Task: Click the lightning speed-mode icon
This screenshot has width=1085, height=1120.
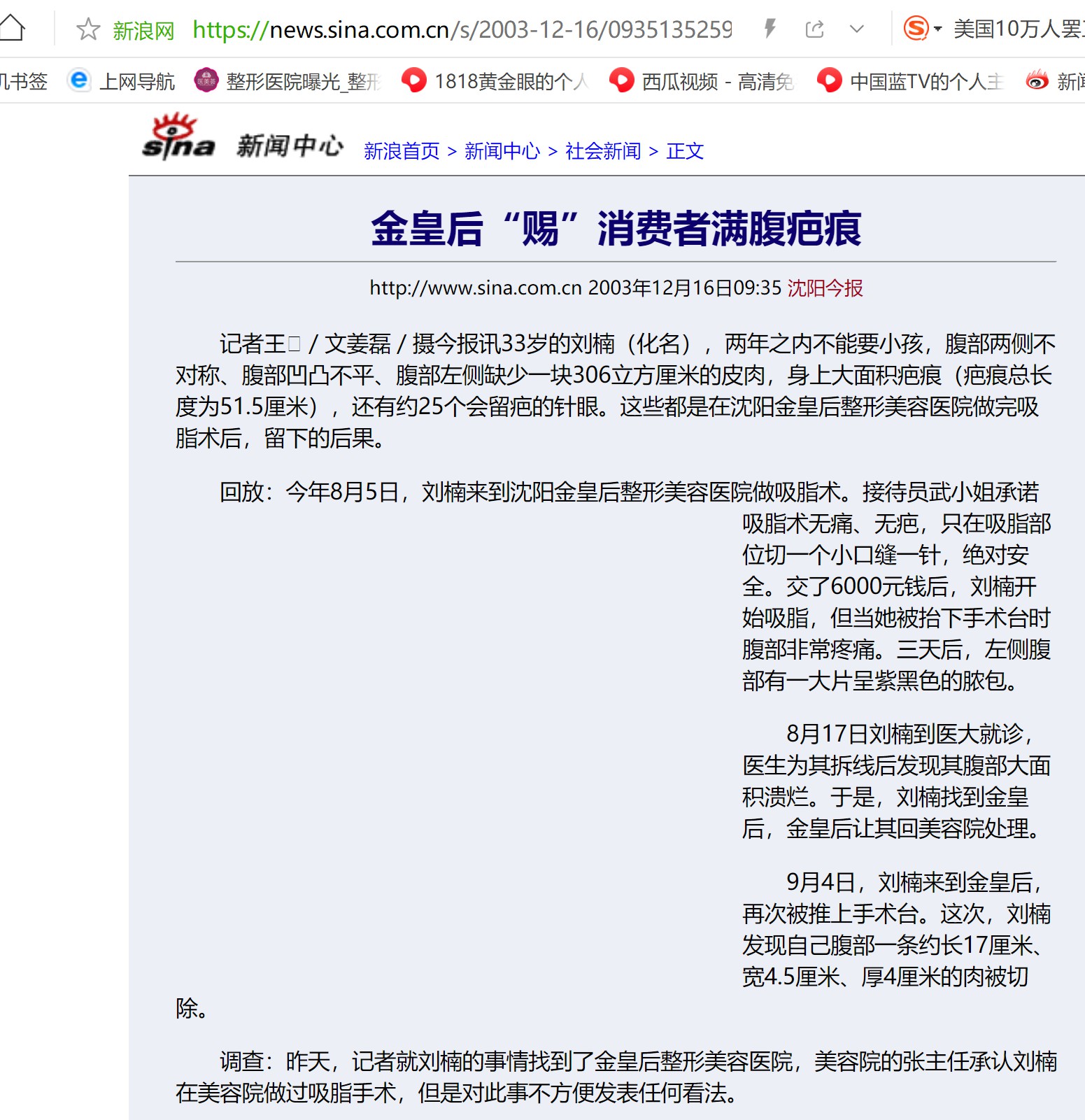Action: tap(770, 29)
